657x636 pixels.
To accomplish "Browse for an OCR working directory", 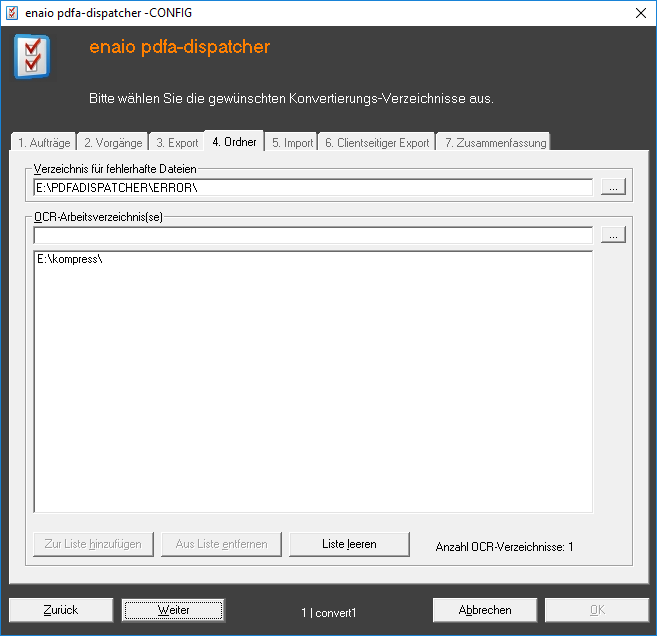I will (614, 235).
